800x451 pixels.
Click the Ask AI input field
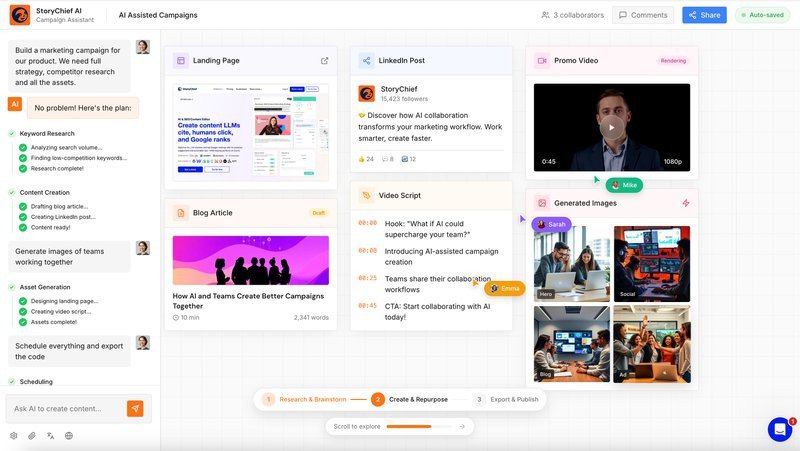[66, 409]
